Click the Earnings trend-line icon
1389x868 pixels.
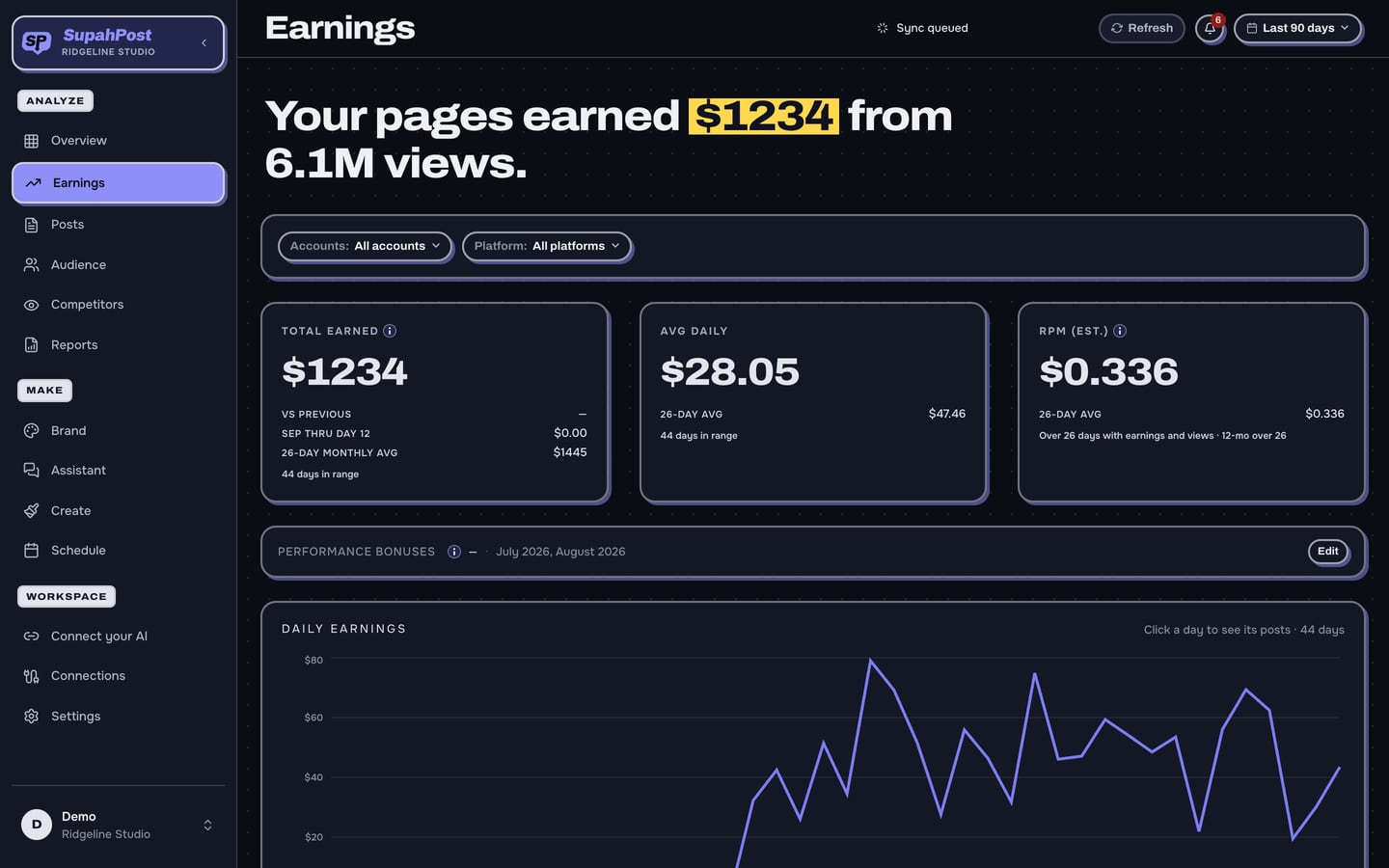[34, 183]
